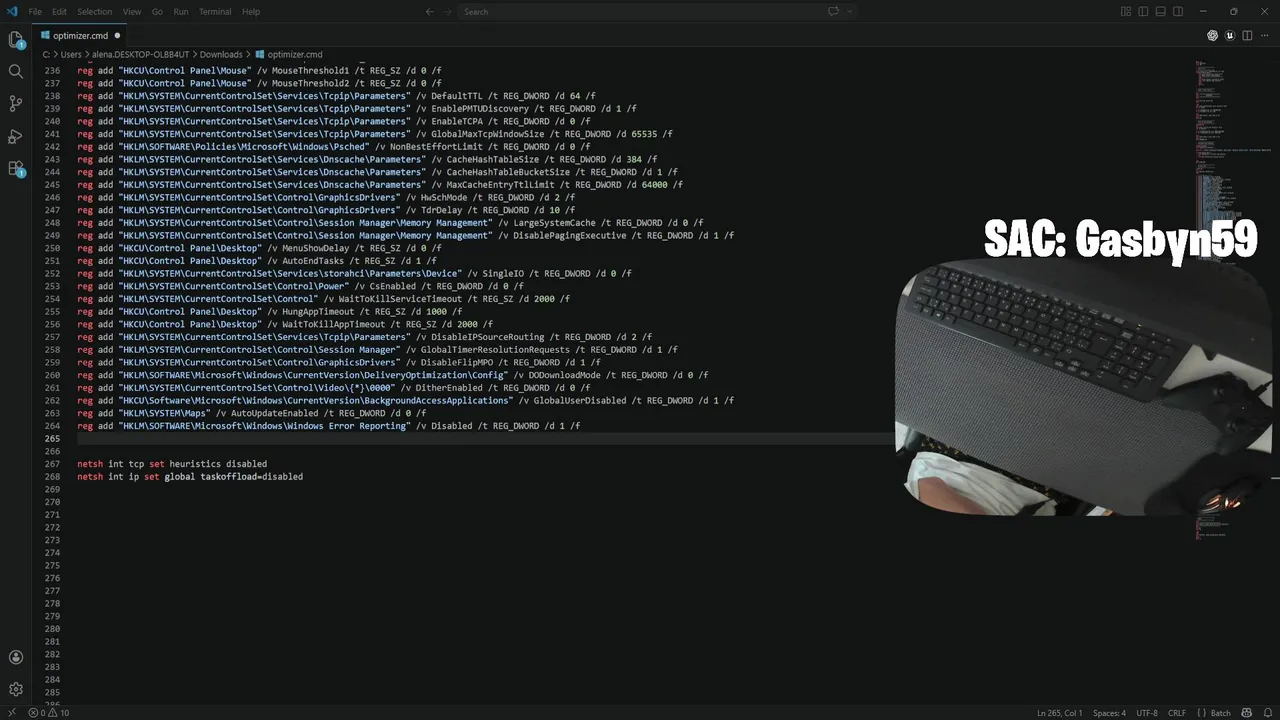Click the unsaved dot on optimizer.cmd tab

(117, 35)
